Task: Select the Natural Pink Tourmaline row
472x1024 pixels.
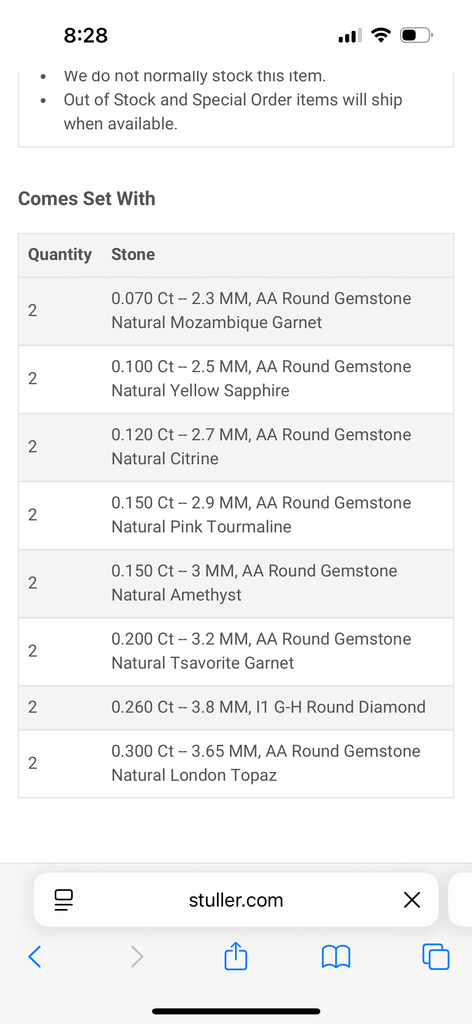Action: coord(236,515)
